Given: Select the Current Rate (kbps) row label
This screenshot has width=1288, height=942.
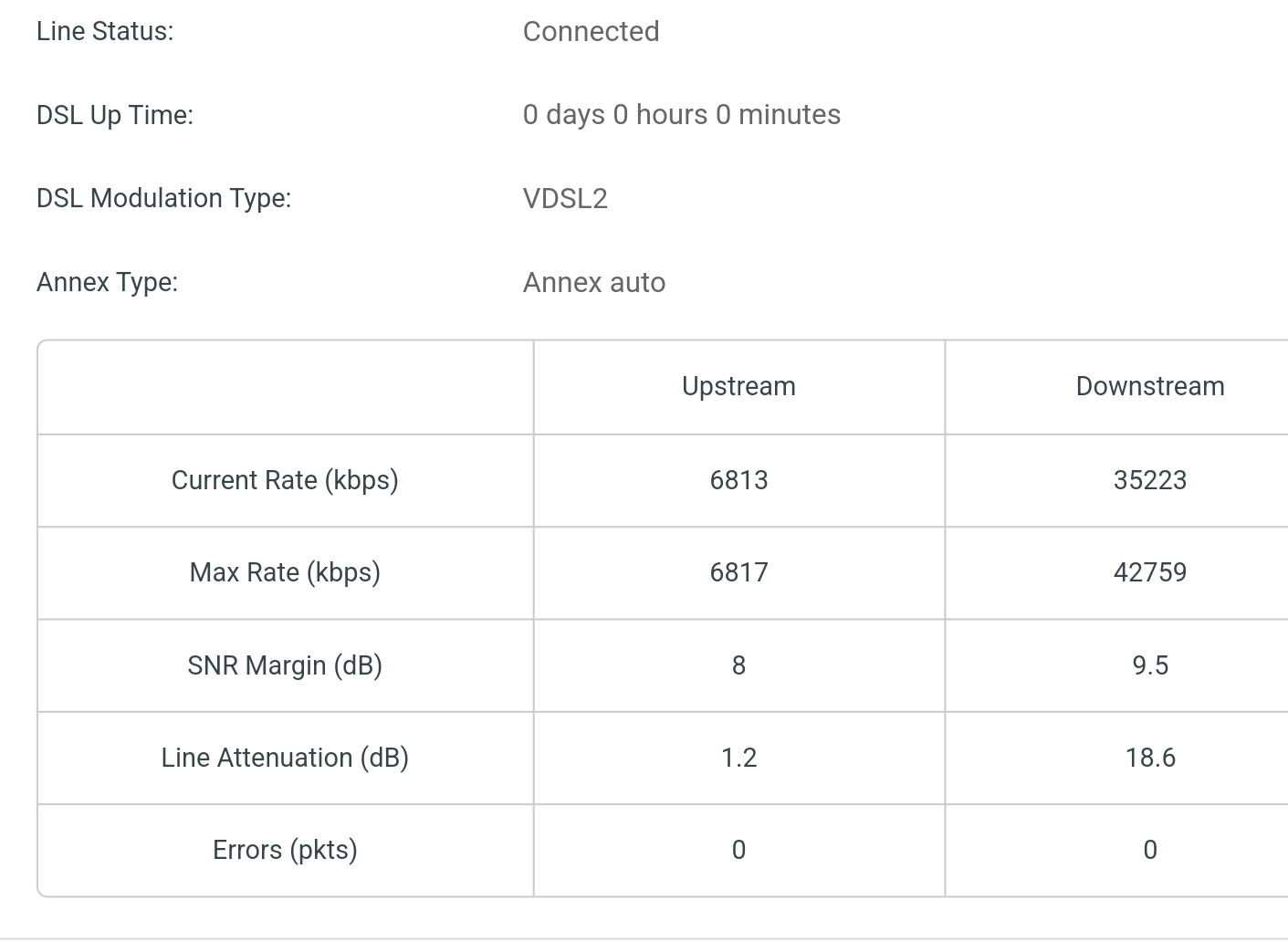Looking at the screenshot, I should [285, 480].
